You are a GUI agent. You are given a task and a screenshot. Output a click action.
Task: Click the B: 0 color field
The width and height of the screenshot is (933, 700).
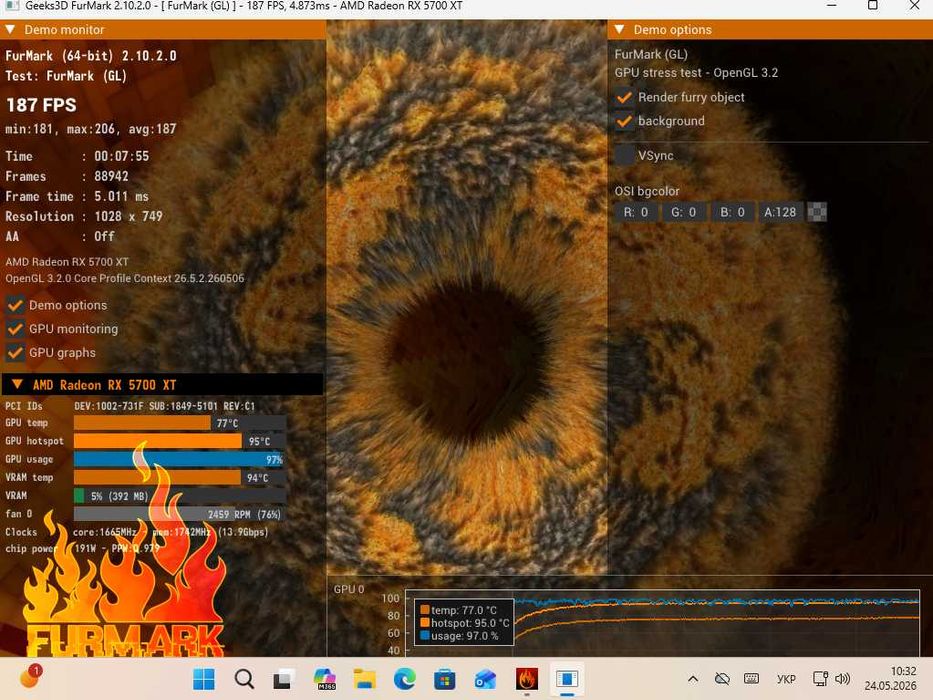point(732,212)
